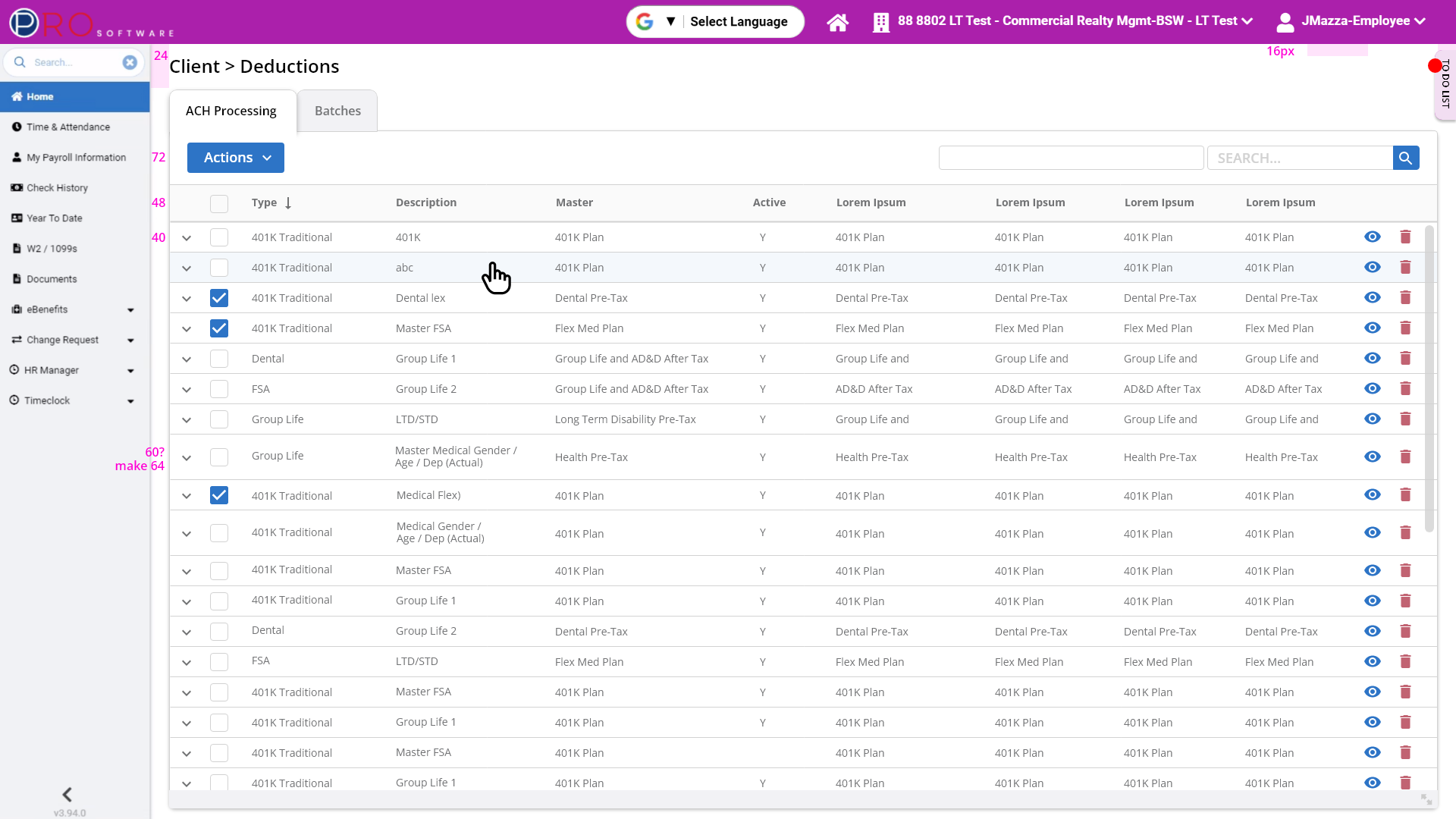1456x819 pixels.
Task: Check the select-all header checkbox
Action: click(219, 203)
